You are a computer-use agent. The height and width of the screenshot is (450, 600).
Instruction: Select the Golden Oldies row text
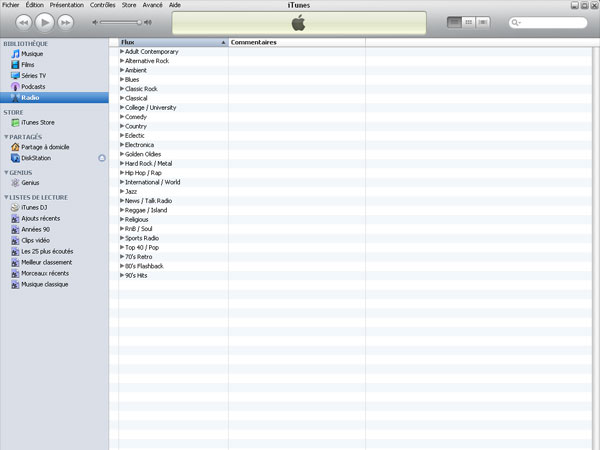(x=143, y=154)
